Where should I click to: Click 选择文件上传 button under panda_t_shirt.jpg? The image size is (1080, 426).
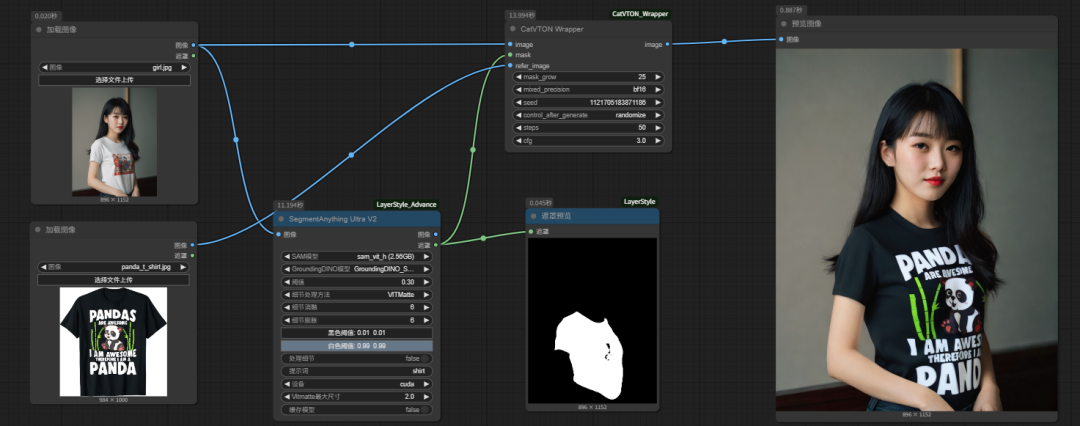point(114,280)
